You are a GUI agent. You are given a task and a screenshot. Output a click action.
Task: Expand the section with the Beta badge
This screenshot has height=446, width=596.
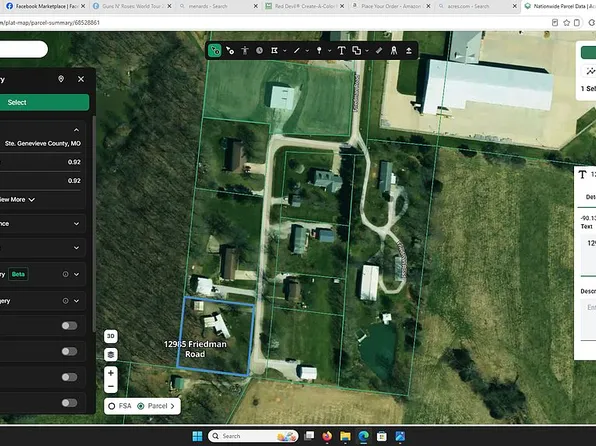click(76, 274)
